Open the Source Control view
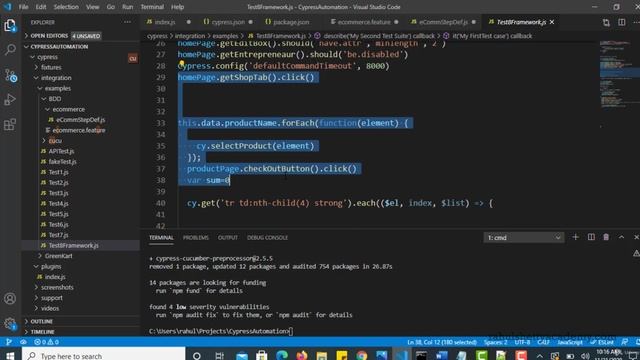The width and height of the screenshot is (640, 360). 10,75
